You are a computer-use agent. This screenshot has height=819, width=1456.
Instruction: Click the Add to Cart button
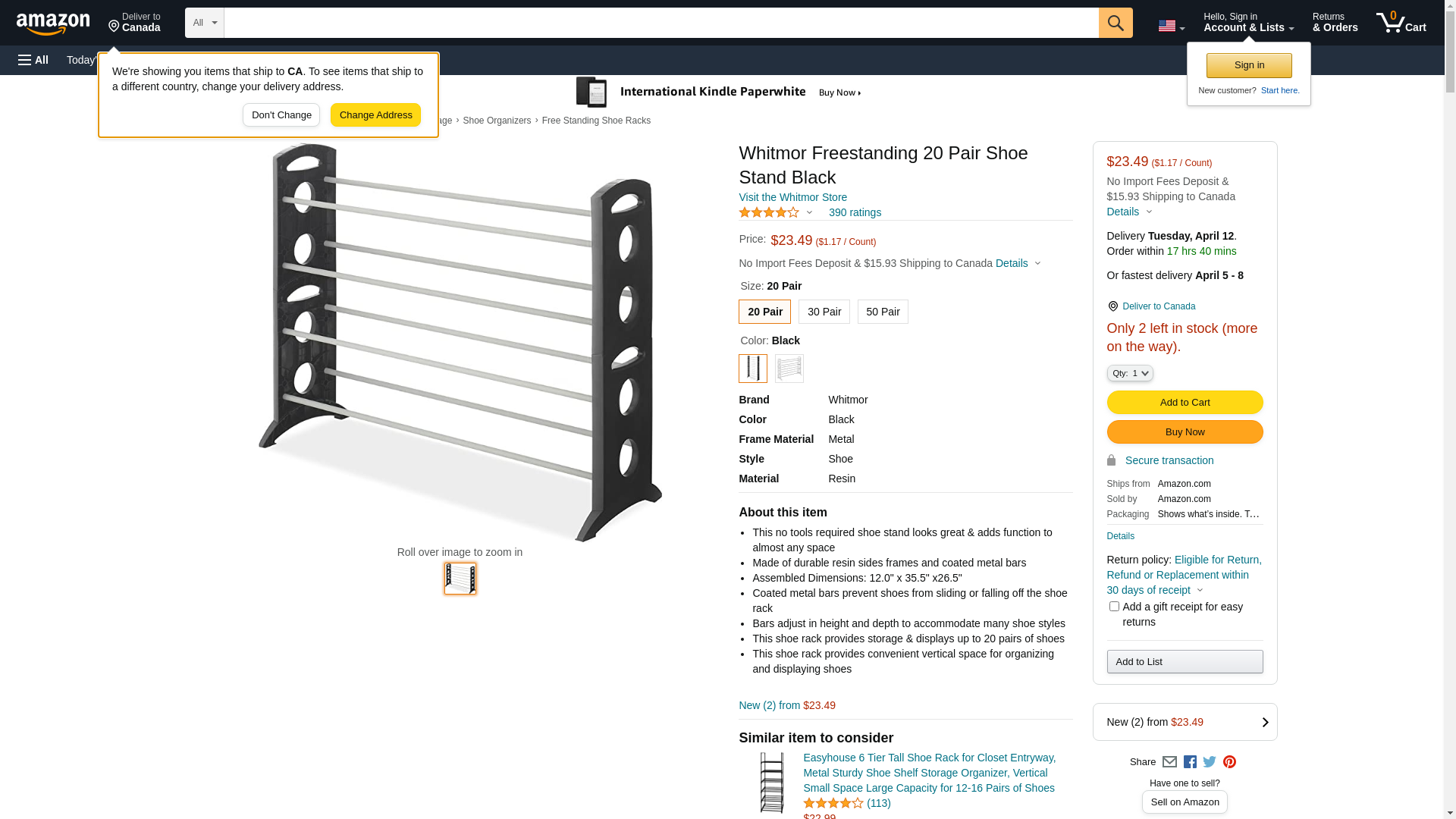(x=1185, y=403)
